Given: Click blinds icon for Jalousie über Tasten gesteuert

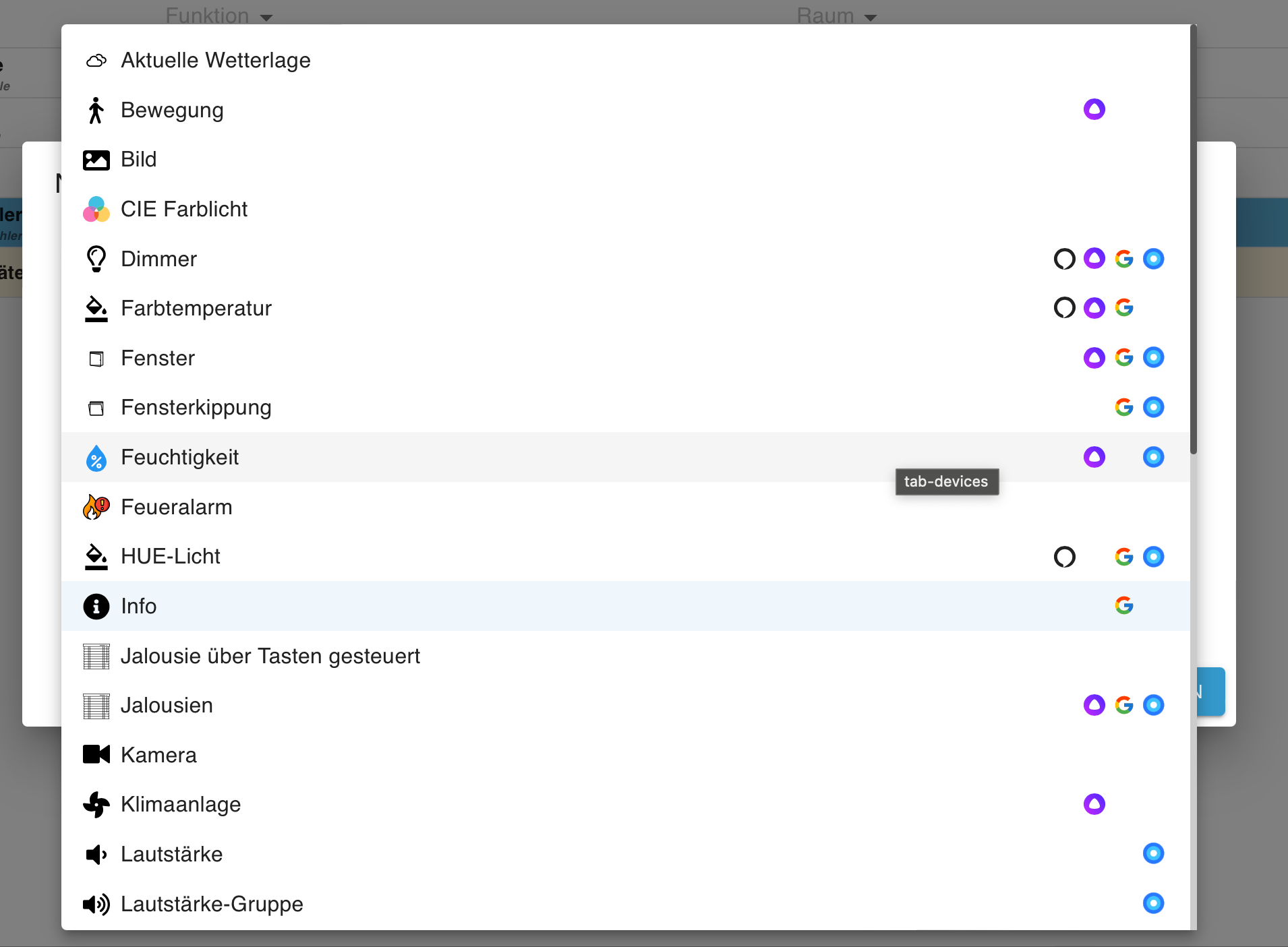Looking at the screenshot, I should [96, 656].
